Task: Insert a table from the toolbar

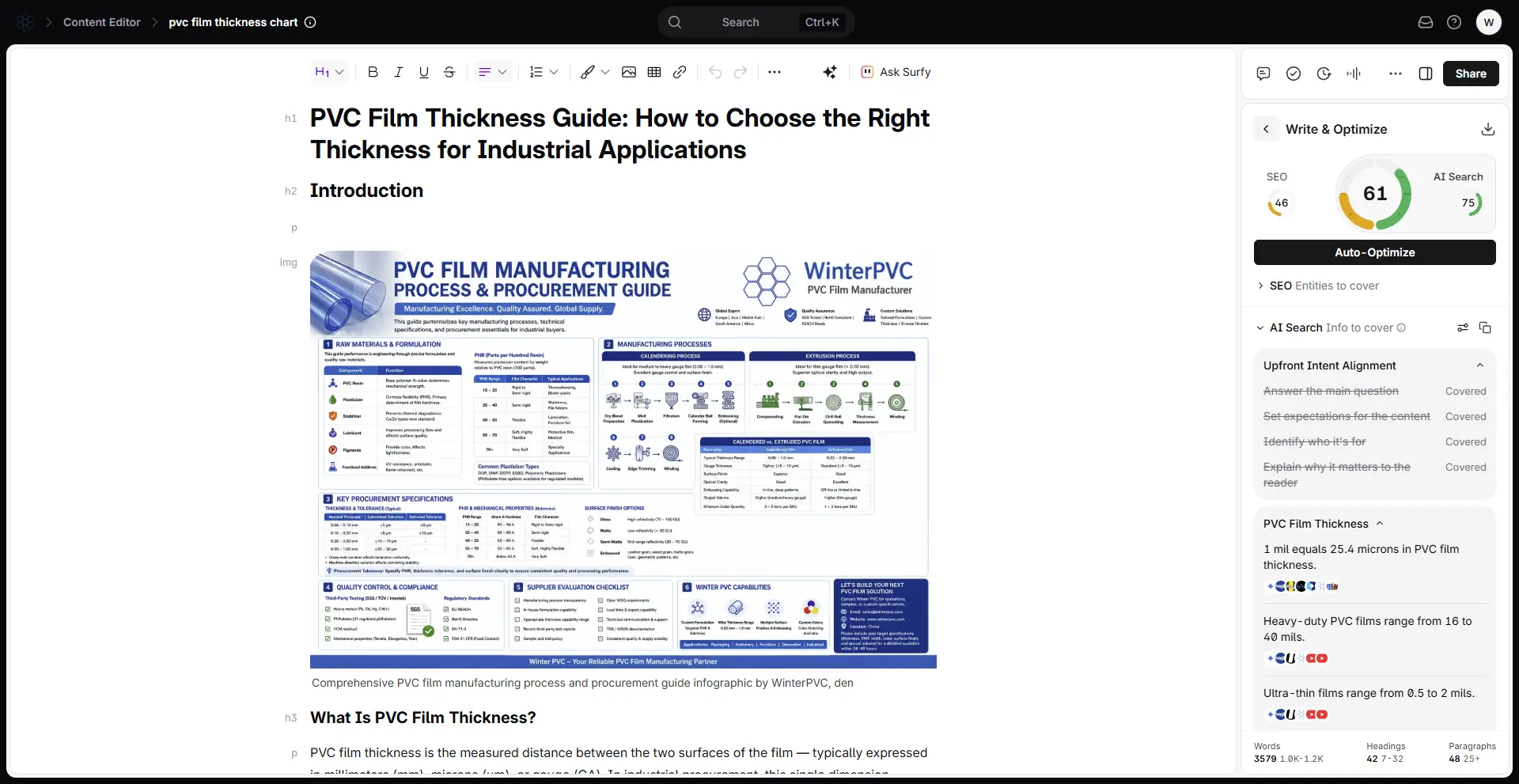Action: (x=654, y=72)
